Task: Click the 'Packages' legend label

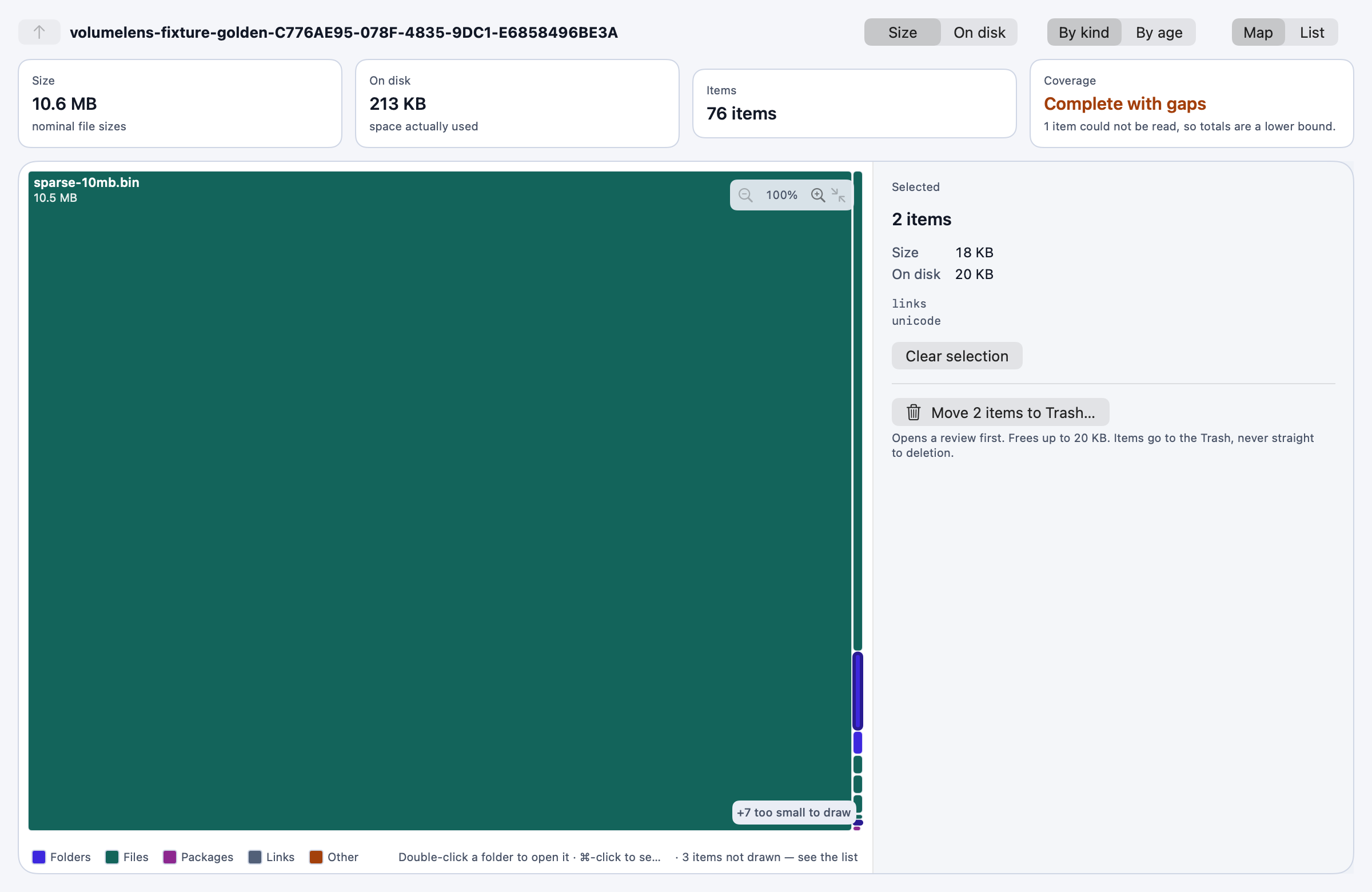Action: 207,857
